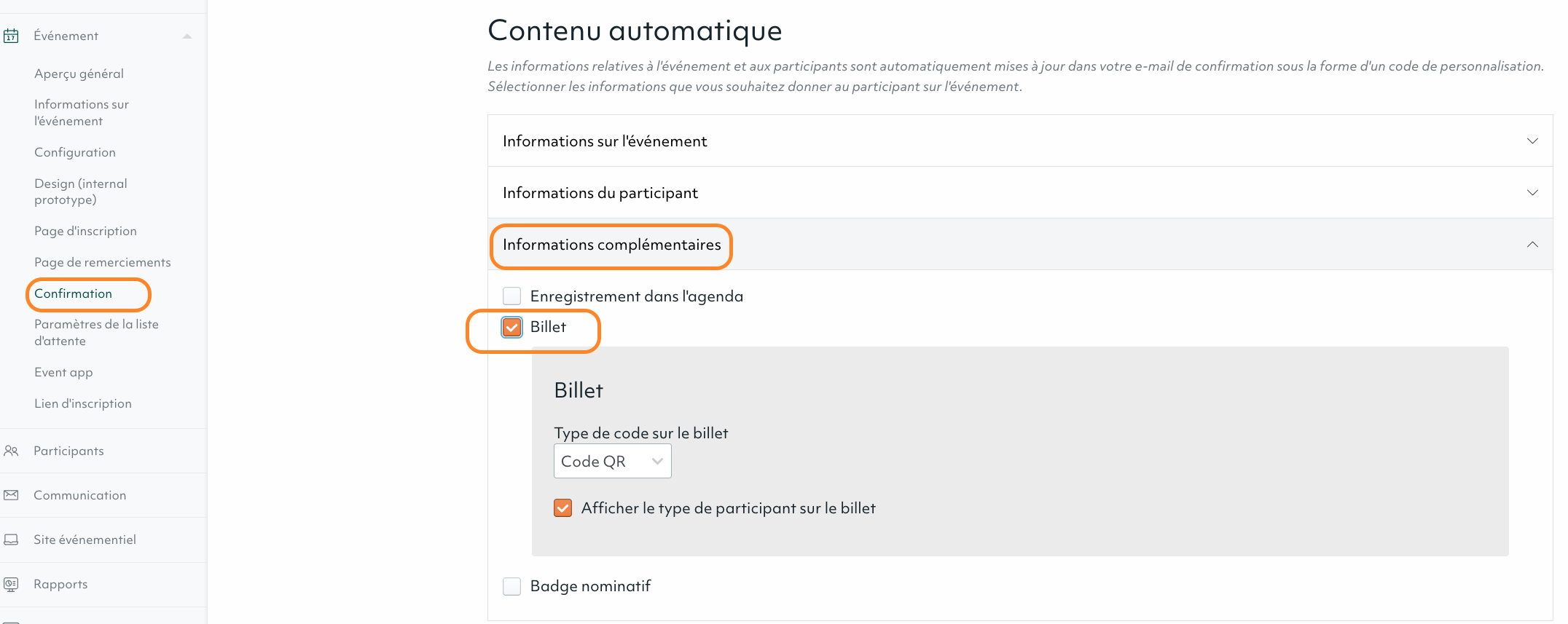Expand the Informations du participant accordion

(1532, 192)
